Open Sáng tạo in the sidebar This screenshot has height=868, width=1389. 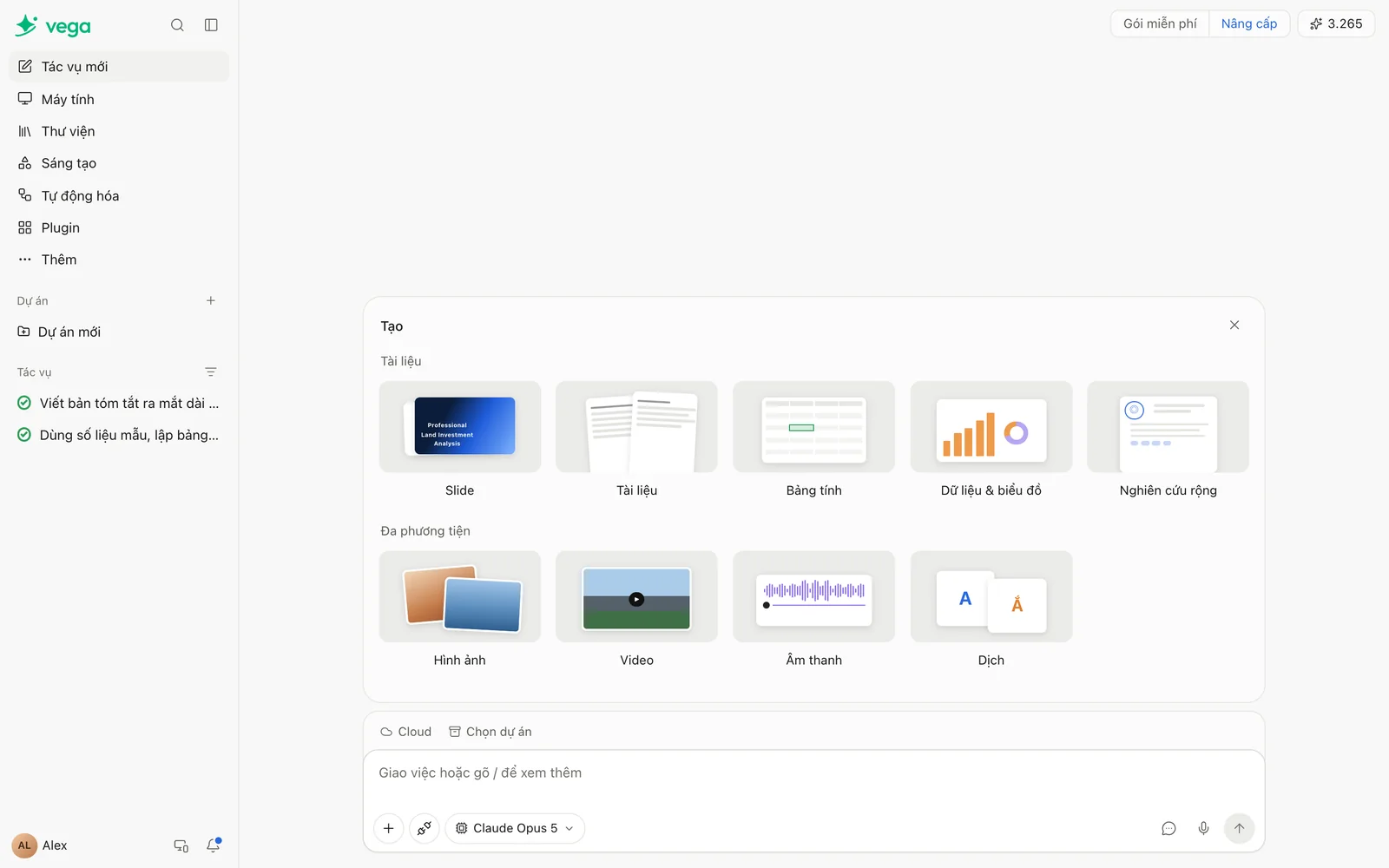(x=119, y=163)
